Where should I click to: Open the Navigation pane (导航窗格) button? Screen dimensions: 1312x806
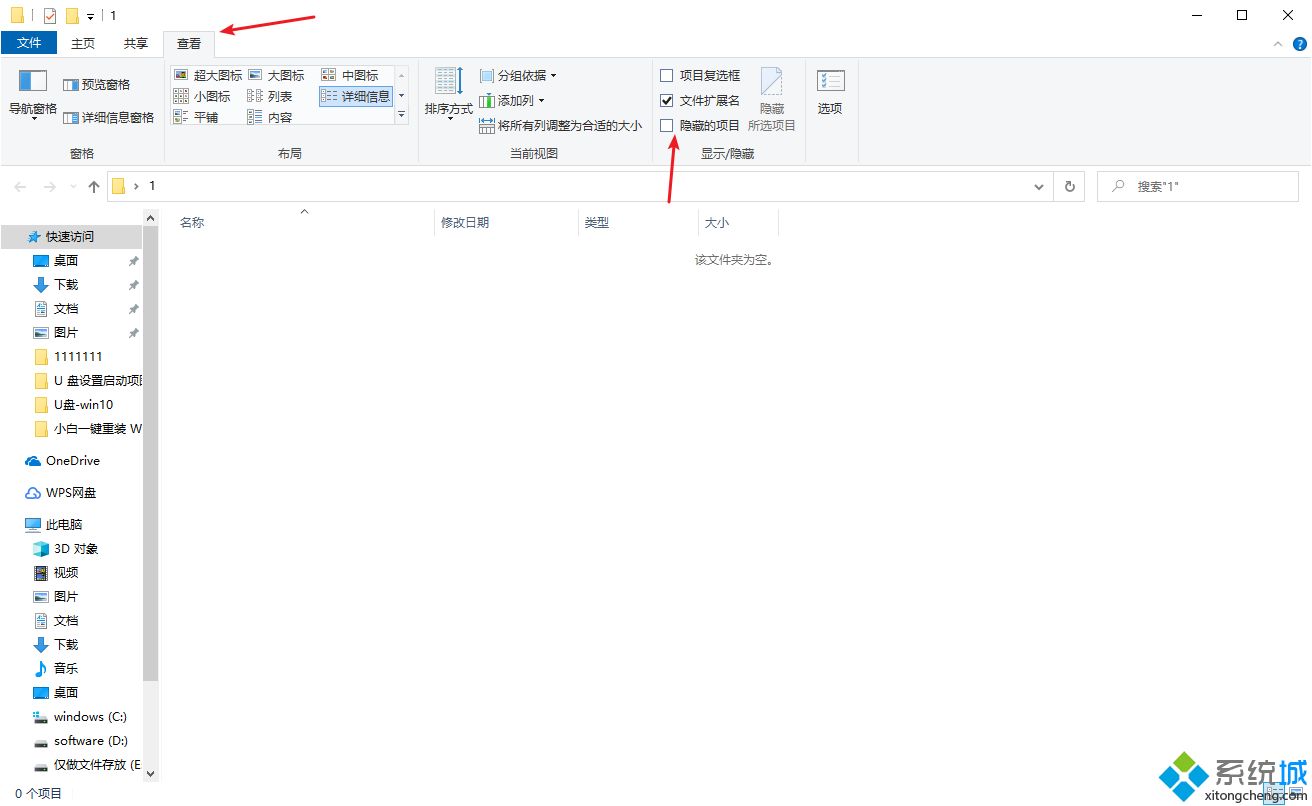pos(33,95)
